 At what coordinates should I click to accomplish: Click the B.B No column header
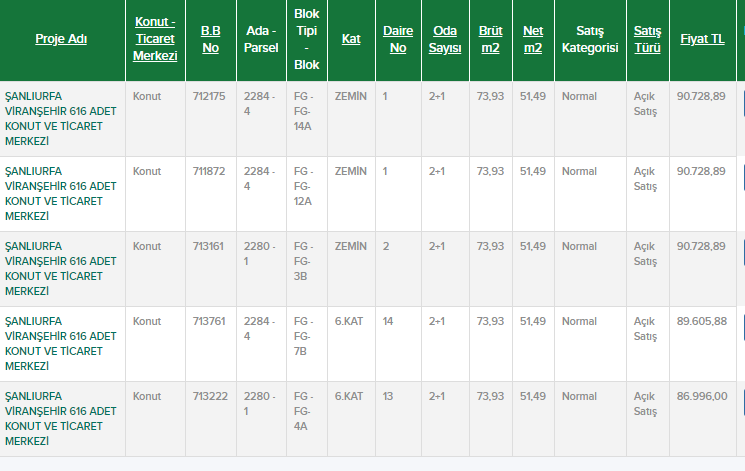tap(210, 39)
